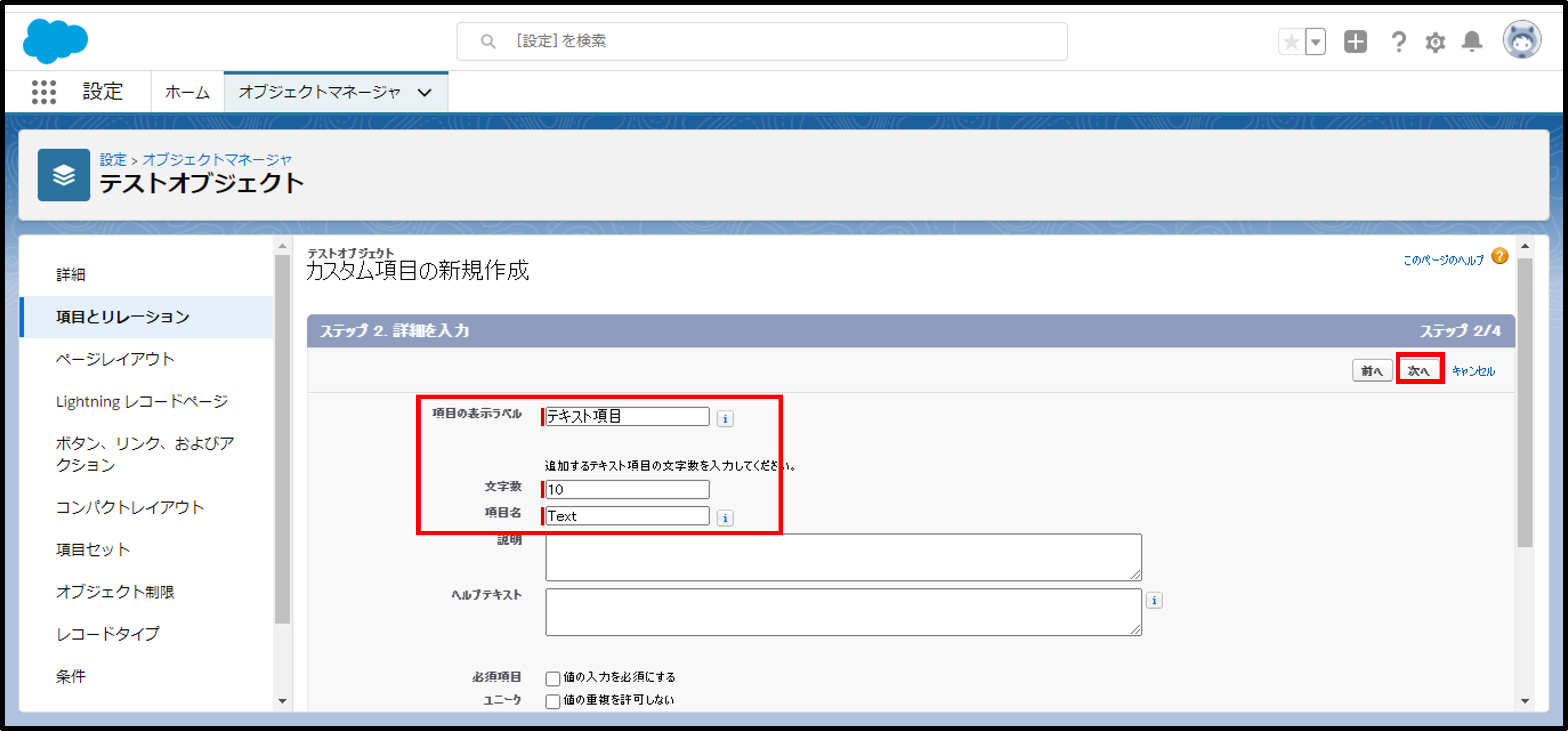The height and width of the screenshot is (731, 1568).
Task: Open the App Launcher dots icon
Action: tap(44, 92)
